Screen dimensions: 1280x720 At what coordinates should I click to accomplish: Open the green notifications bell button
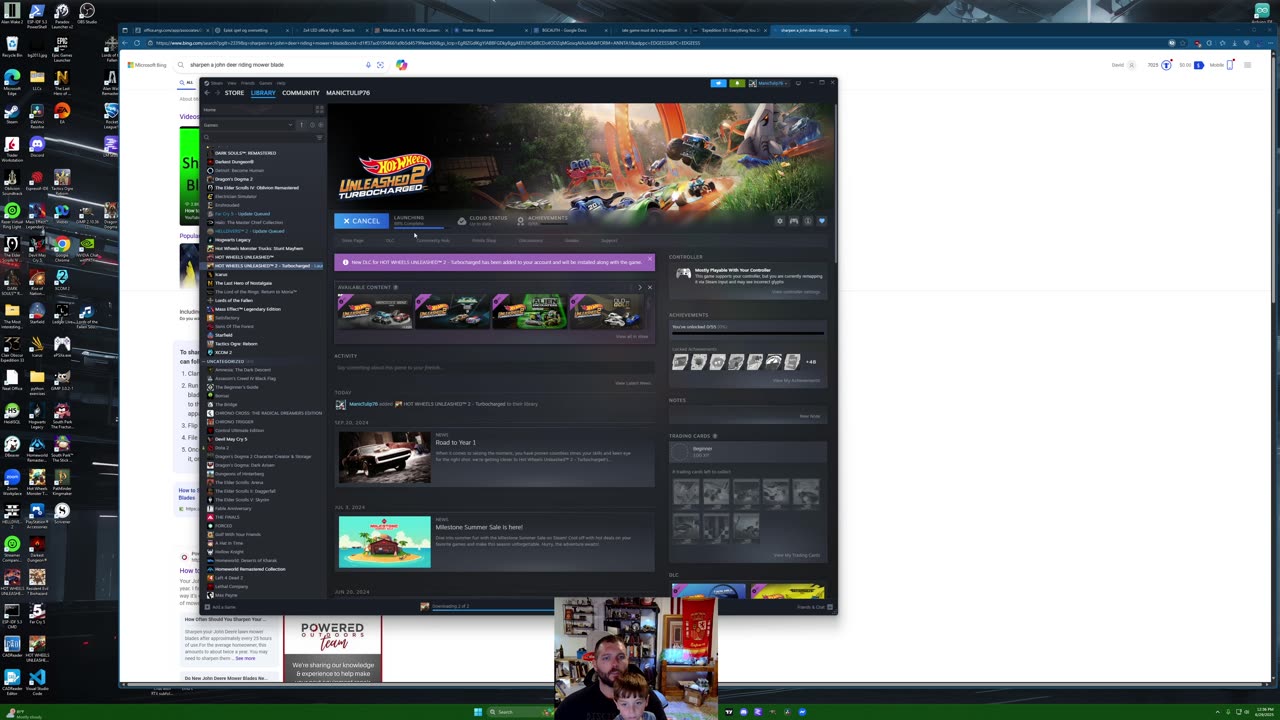tap(737, 83)
